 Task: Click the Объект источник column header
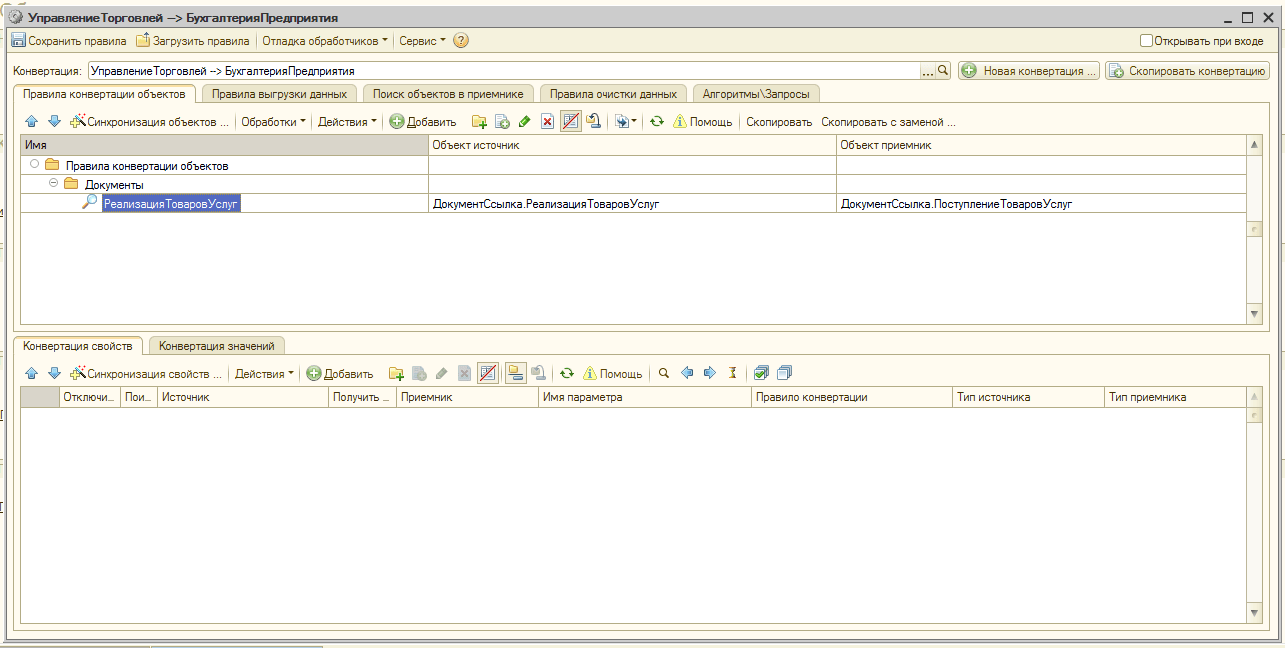(x=632, y=146)
